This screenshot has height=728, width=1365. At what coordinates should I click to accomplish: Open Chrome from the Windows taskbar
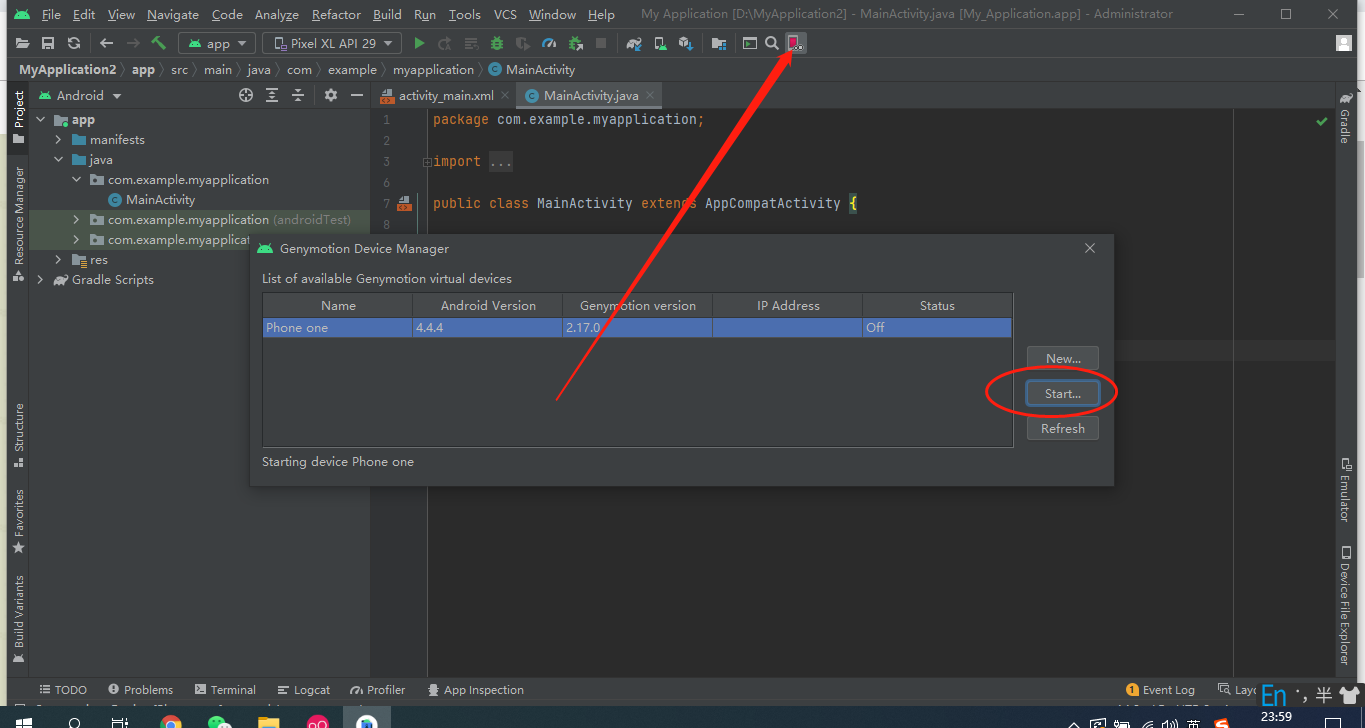[171, 722]
